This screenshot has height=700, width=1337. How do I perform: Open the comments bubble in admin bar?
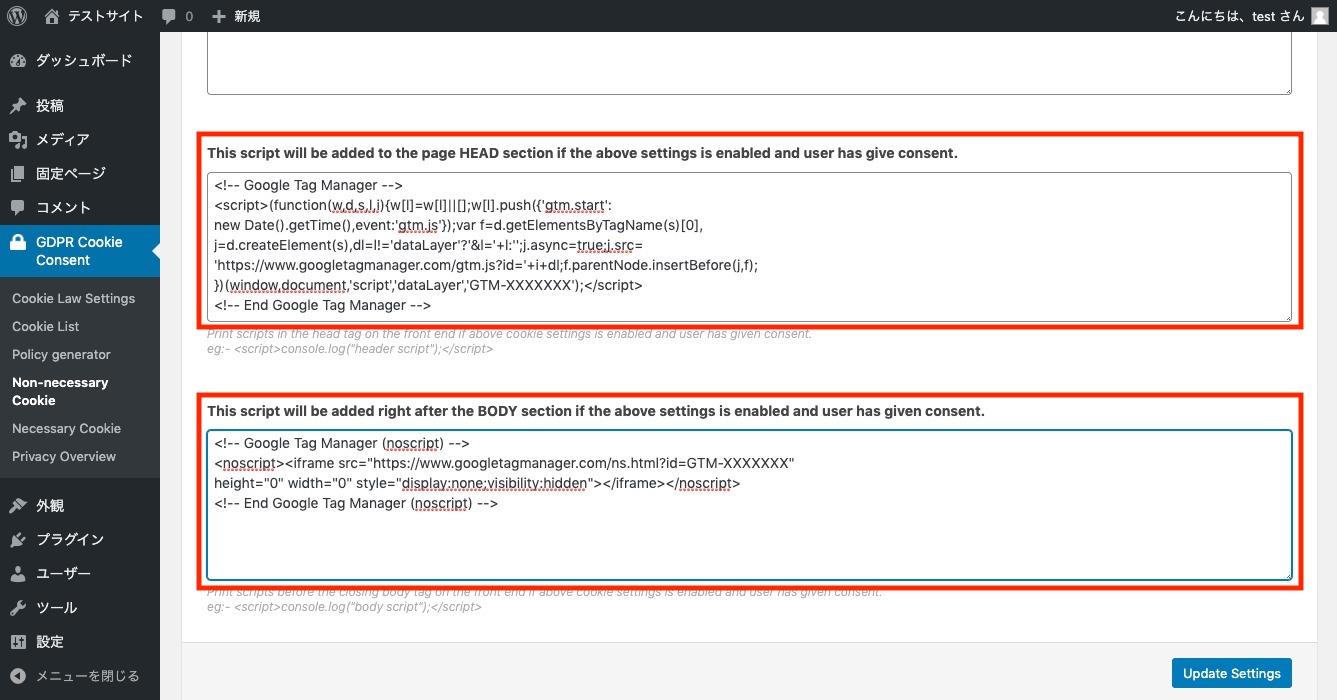[170, 16]
